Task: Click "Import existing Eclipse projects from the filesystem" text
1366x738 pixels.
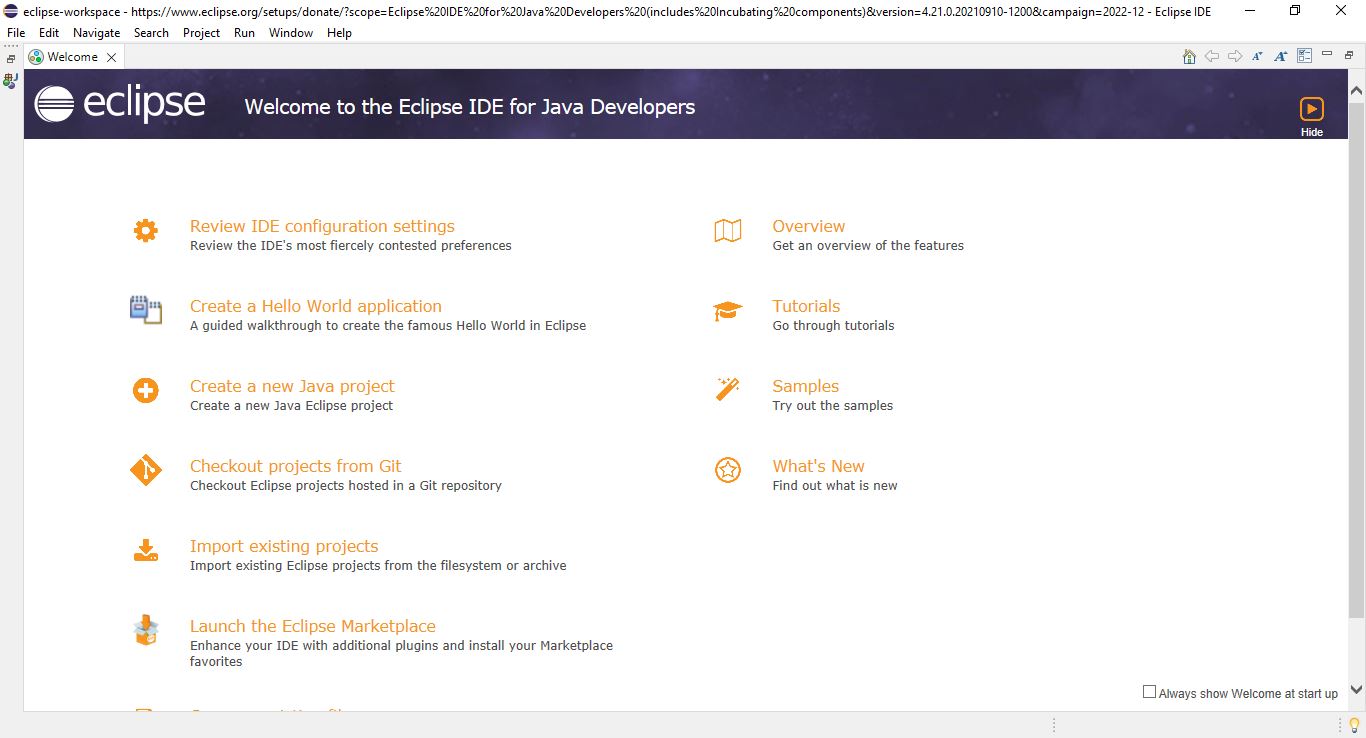Action: click(378, 566)
